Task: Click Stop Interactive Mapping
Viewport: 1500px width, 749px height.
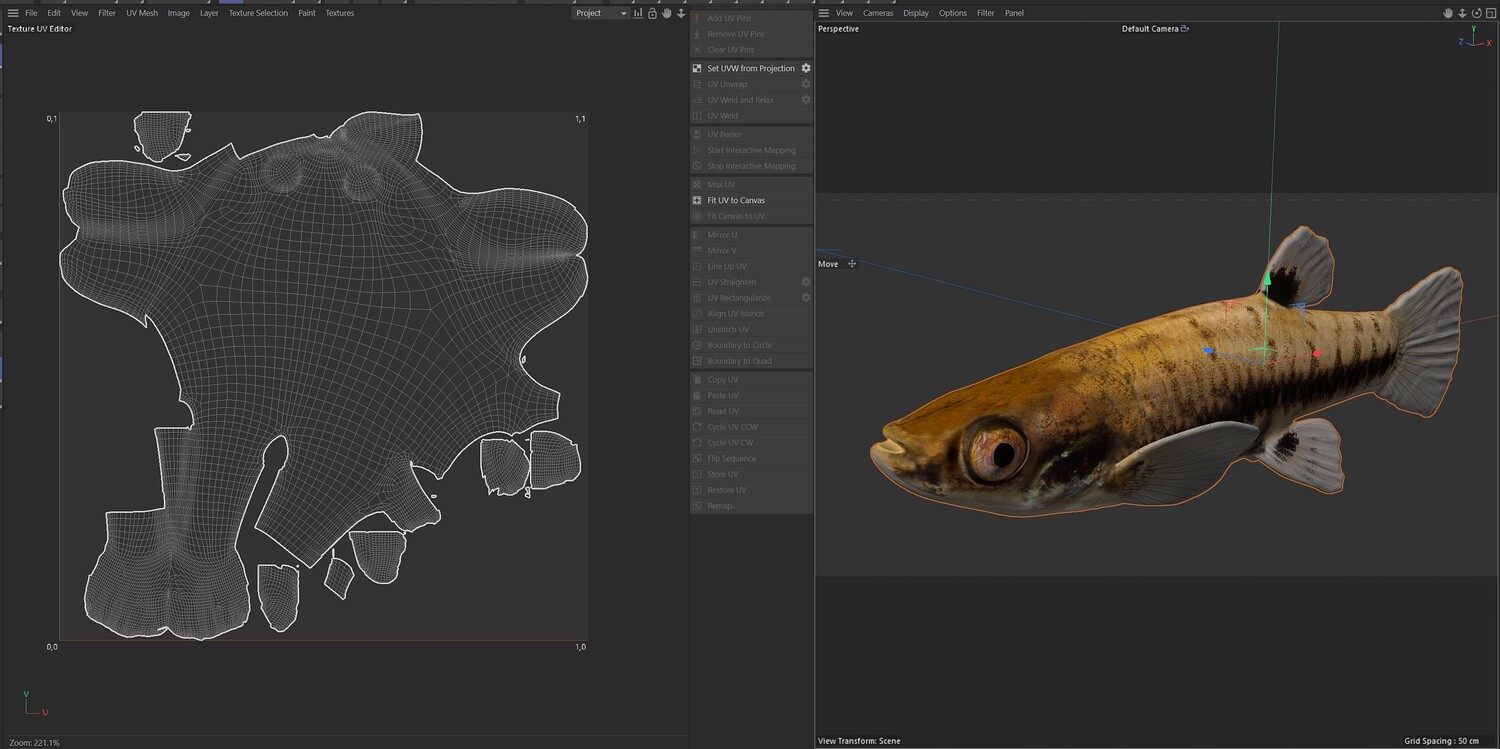Action: [751, 166]
